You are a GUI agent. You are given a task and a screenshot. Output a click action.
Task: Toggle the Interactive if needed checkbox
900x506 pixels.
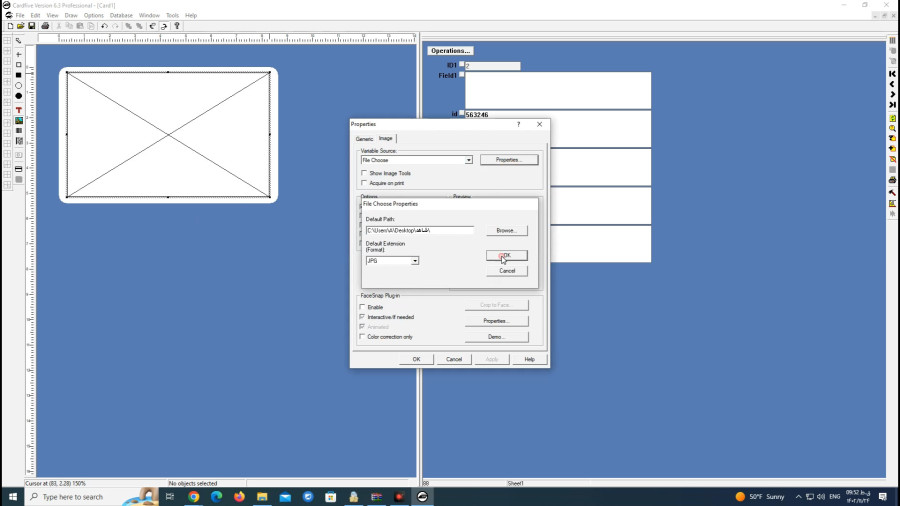pyautogui.click(x=362, y=317)
